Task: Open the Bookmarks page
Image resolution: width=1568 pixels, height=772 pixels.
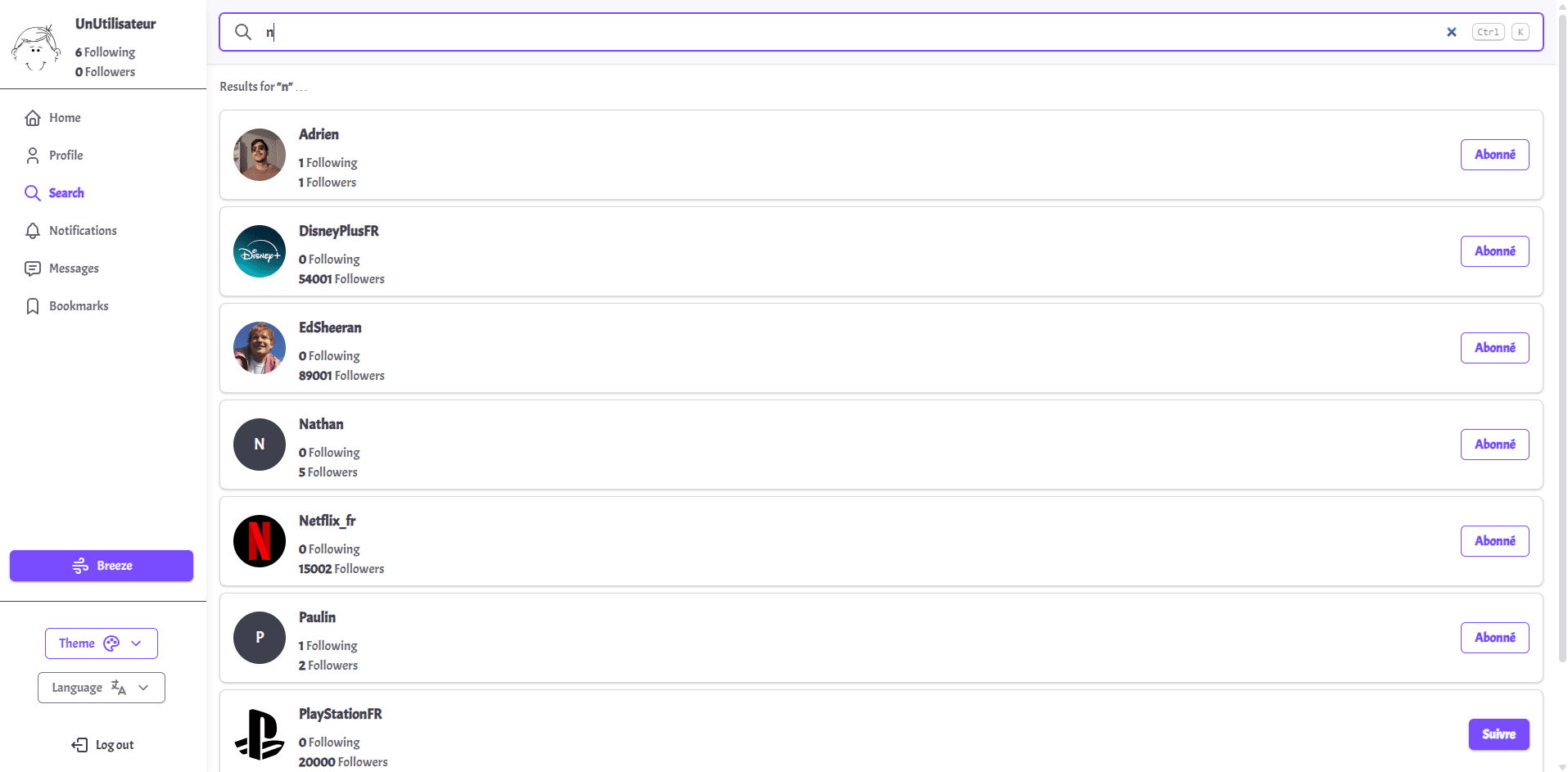Action: [78, 306]
